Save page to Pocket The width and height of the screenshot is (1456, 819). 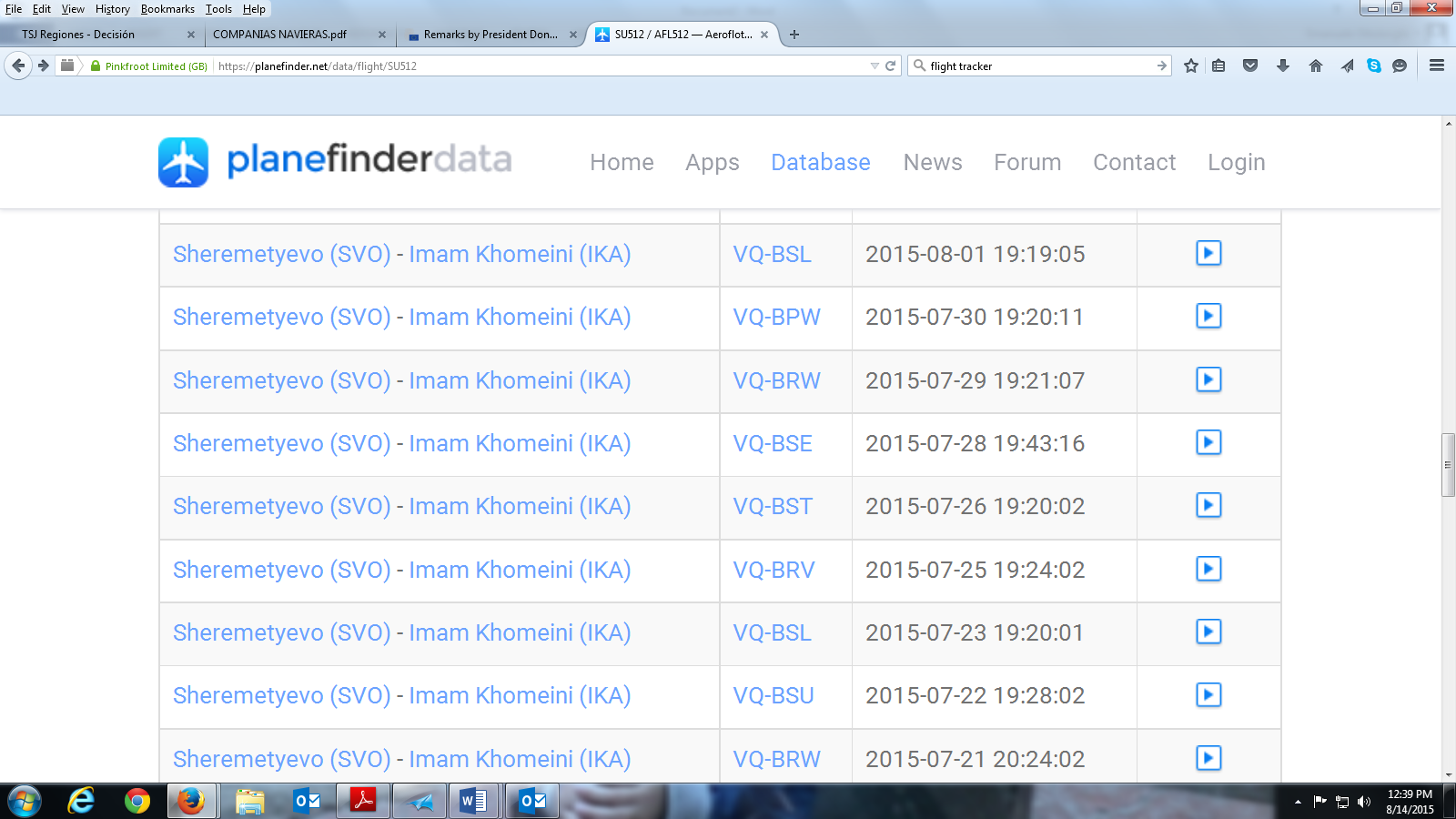1250,66
